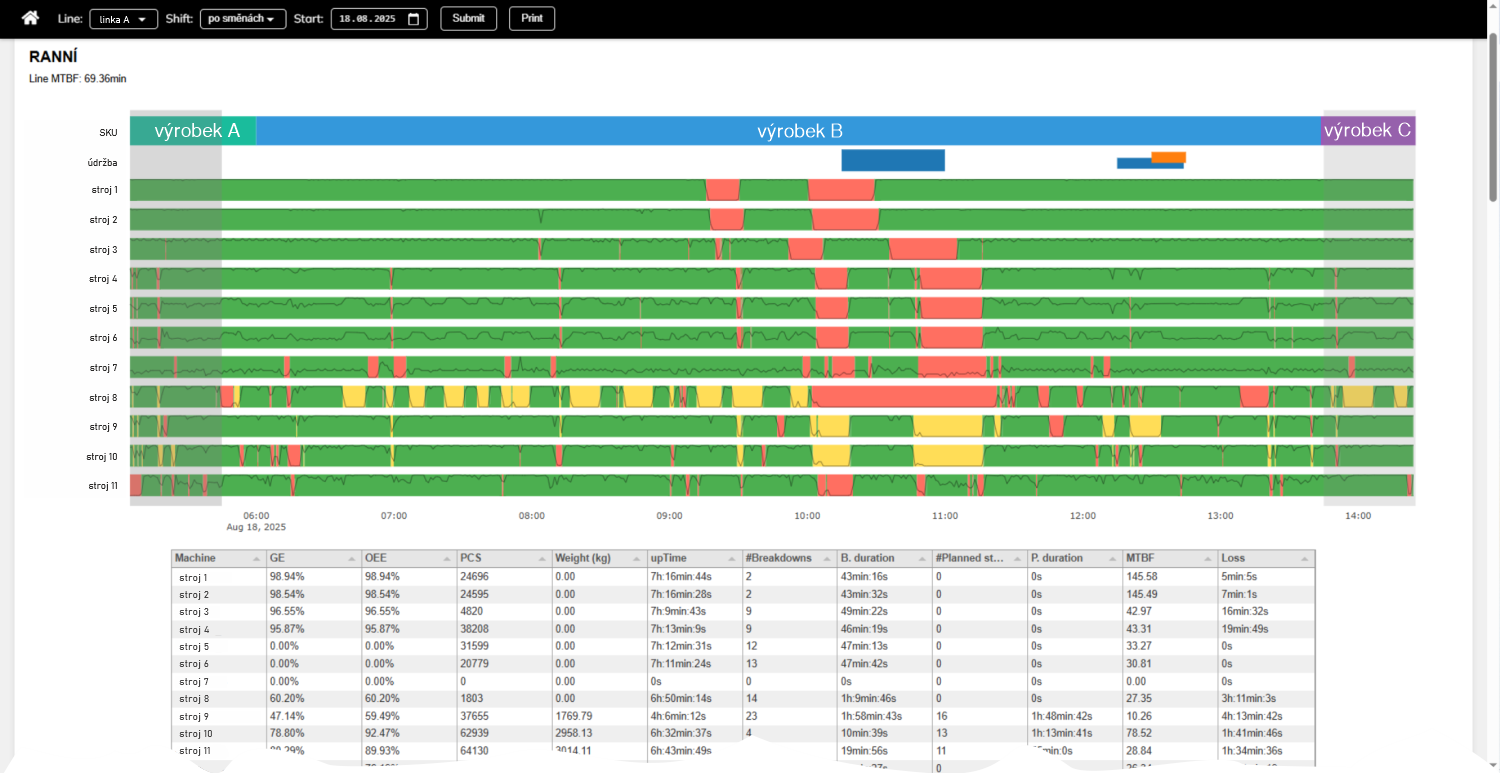Click the large blue údržba maintenance block

click(x=892, y=160)
